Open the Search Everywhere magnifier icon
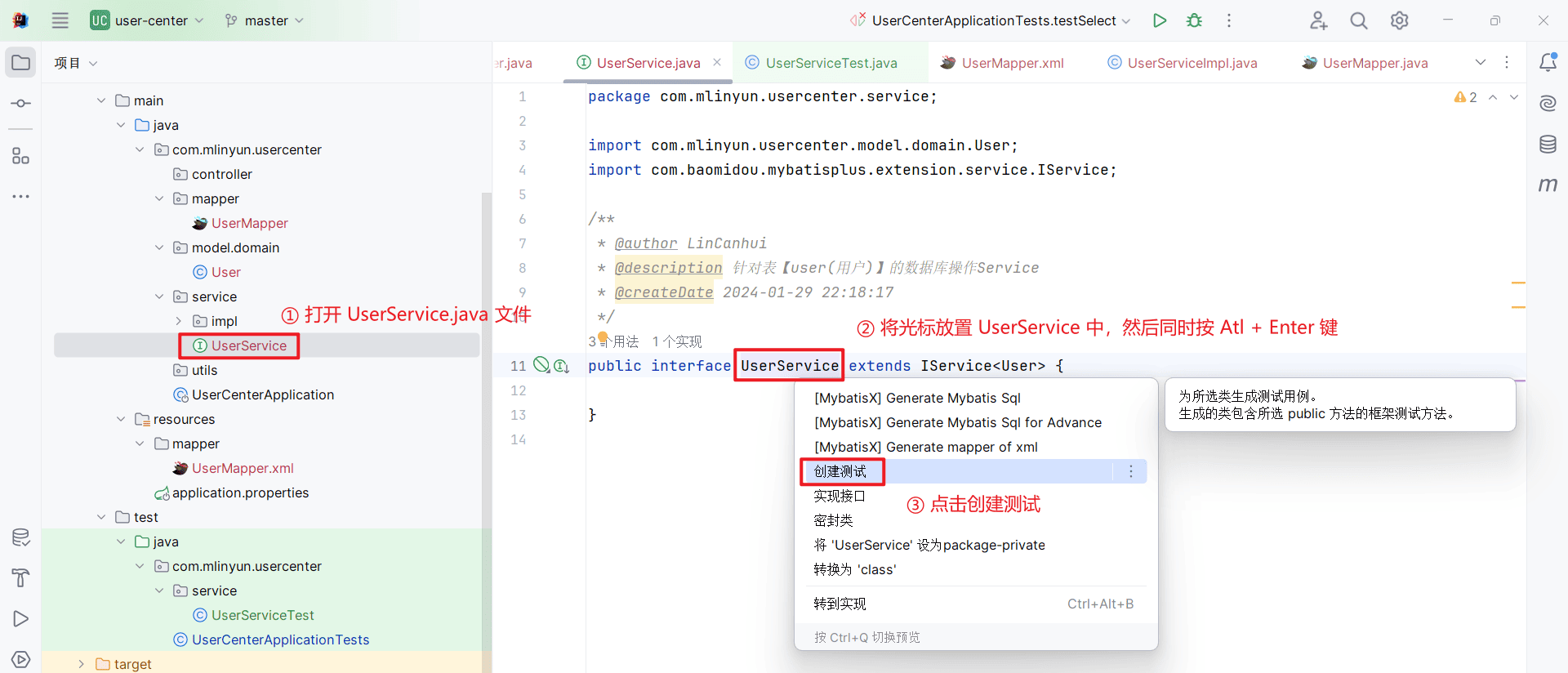The width and height of the screenshot is (1568, 673). 1358,20
